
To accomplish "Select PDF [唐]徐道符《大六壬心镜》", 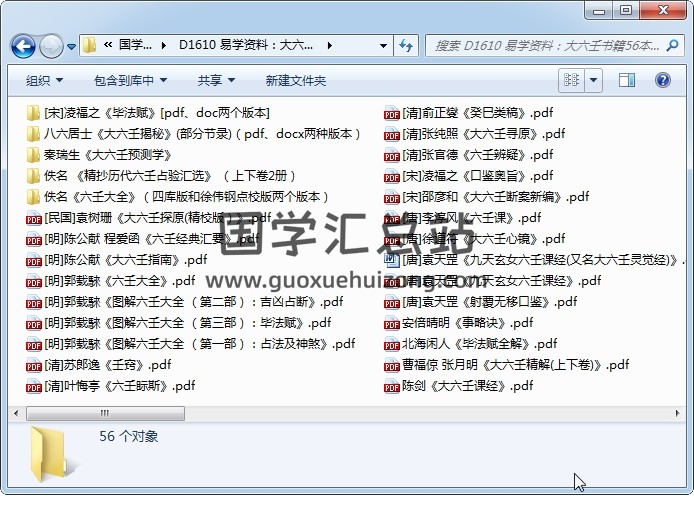I will [474, 239].
